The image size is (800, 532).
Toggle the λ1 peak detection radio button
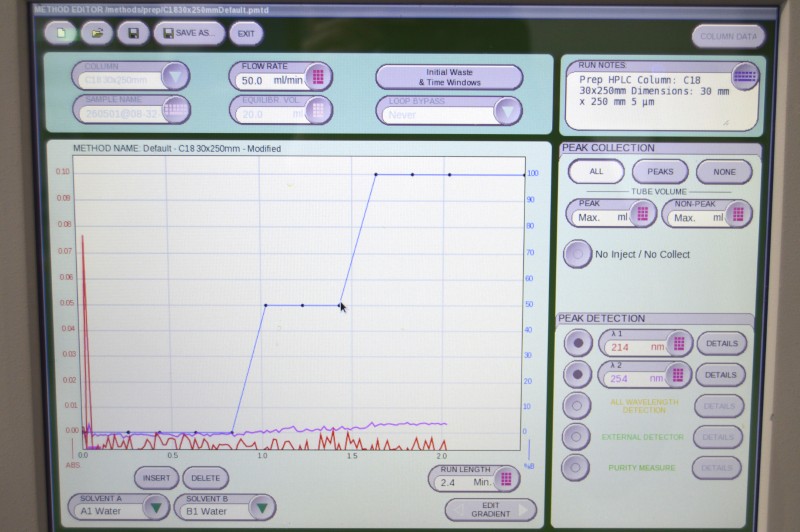(x=578, y=343)
